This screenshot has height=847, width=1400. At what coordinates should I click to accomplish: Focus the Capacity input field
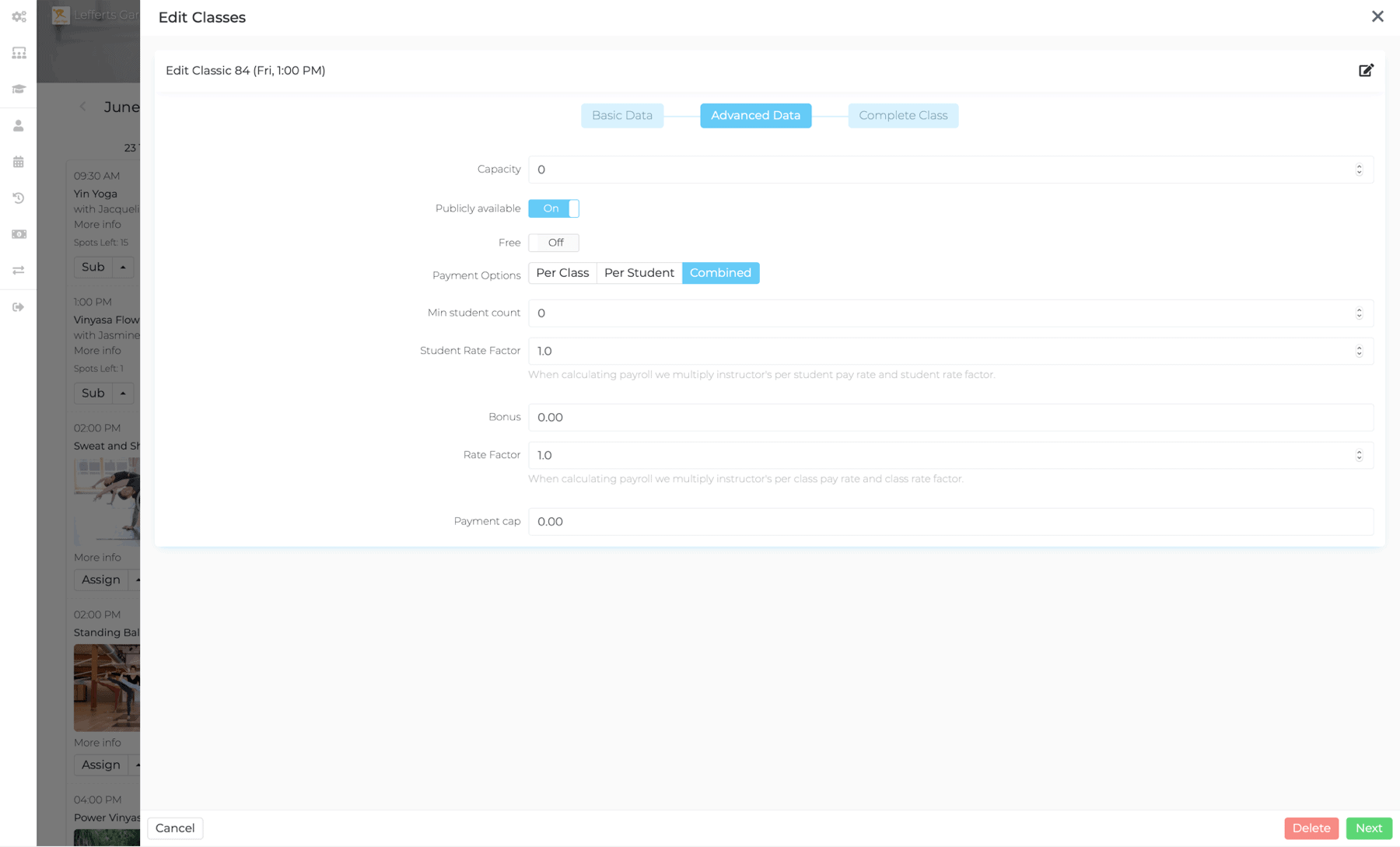pyautogui.click(x=950, y=170)
